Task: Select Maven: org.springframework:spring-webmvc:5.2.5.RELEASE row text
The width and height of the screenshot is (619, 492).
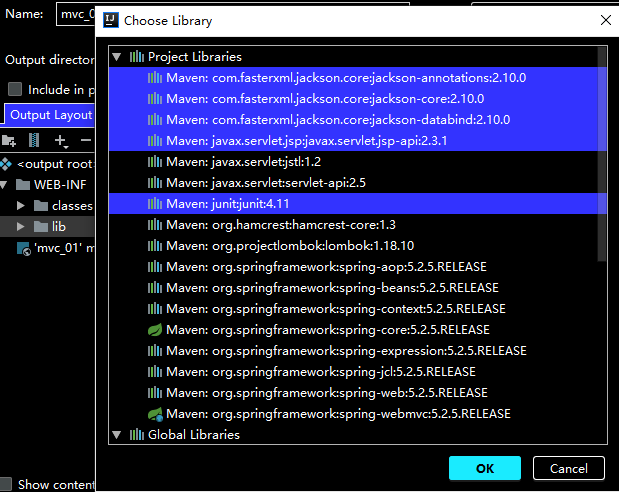Action: (338, 414)
